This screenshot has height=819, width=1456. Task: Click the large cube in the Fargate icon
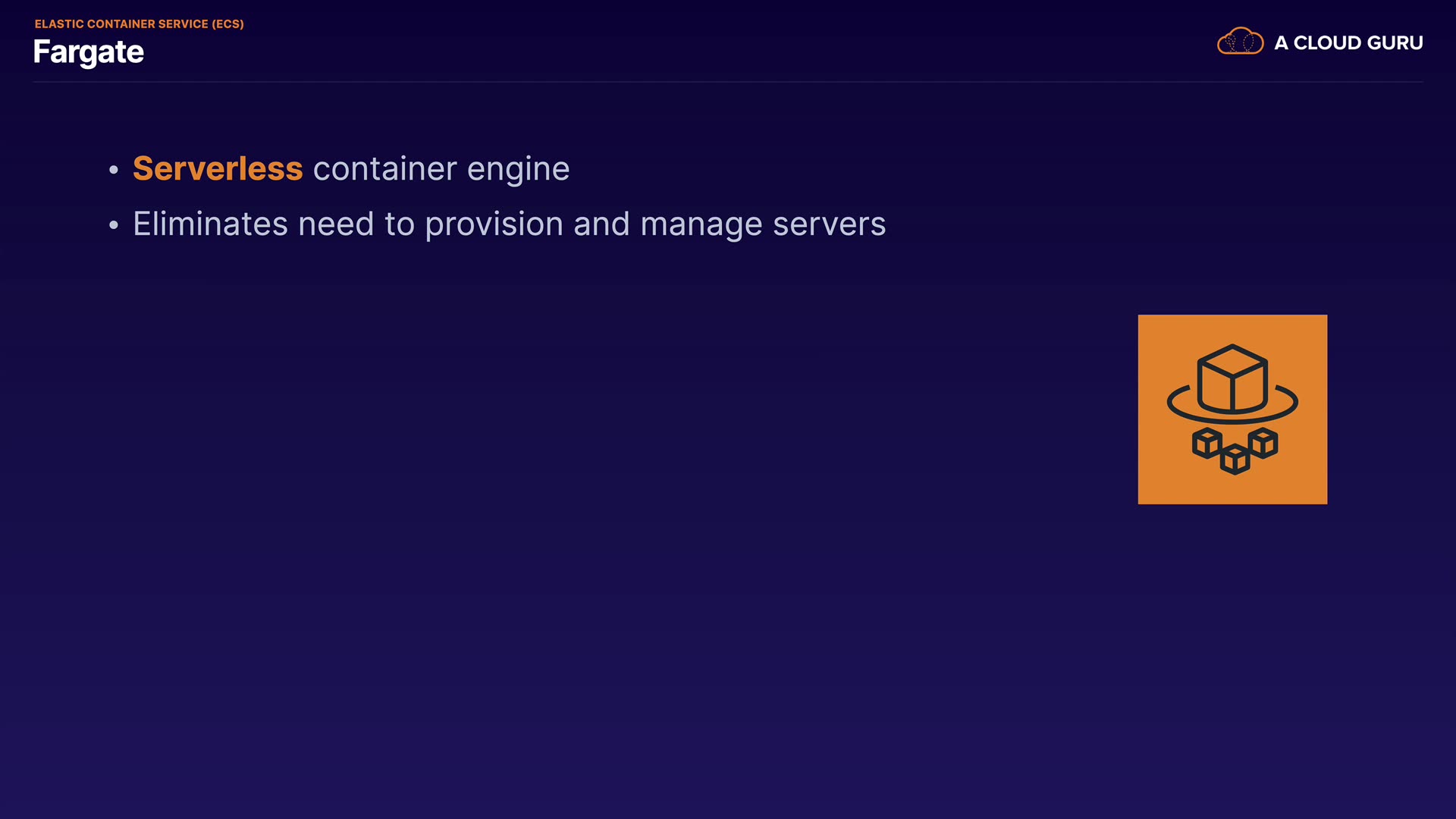tap(1232, 379)
